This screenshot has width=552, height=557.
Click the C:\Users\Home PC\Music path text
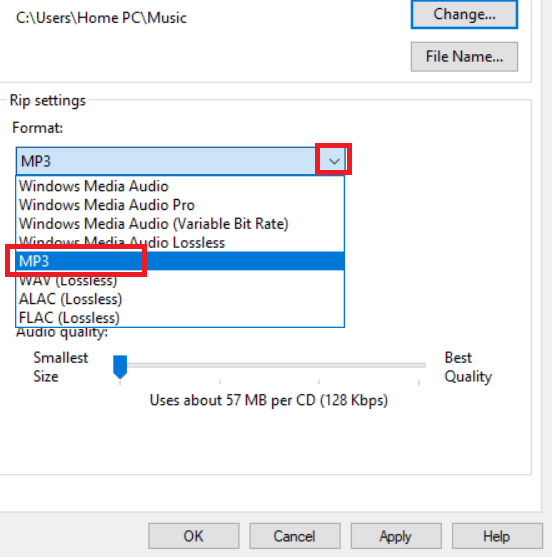(x=101, y=18)
